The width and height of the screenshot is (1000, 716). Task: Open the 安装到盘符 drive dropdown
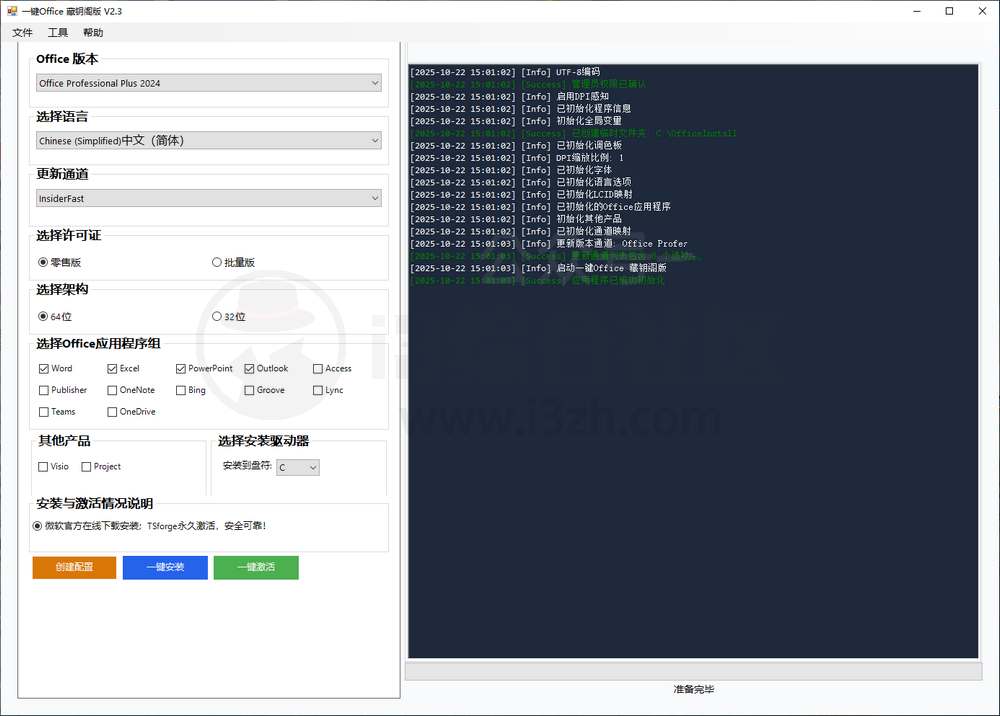pos(298,467)
